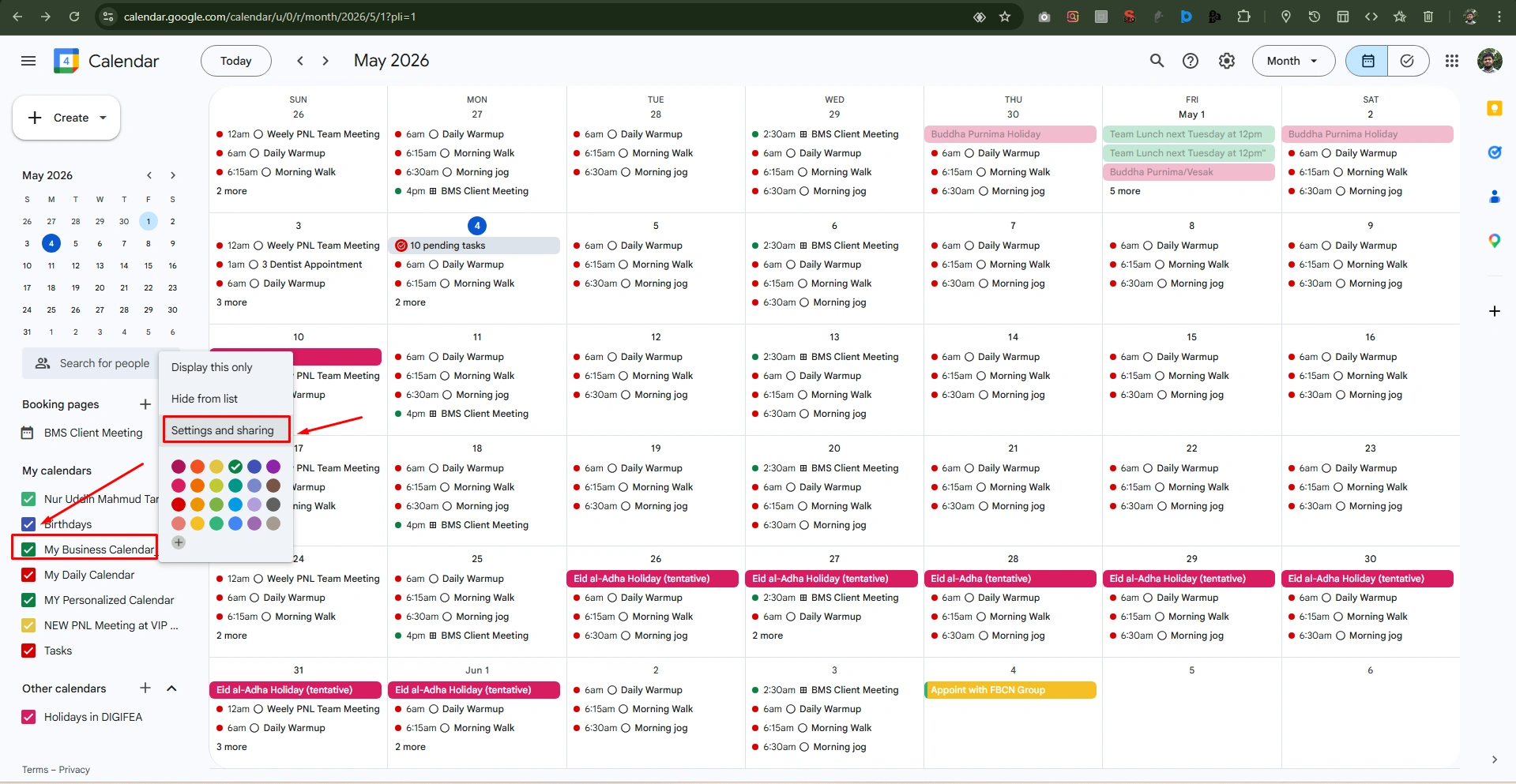The height and width of the screenshot is (784, 1516).
Task: Open Google Keep in side panel
Action: (1494, 109)
